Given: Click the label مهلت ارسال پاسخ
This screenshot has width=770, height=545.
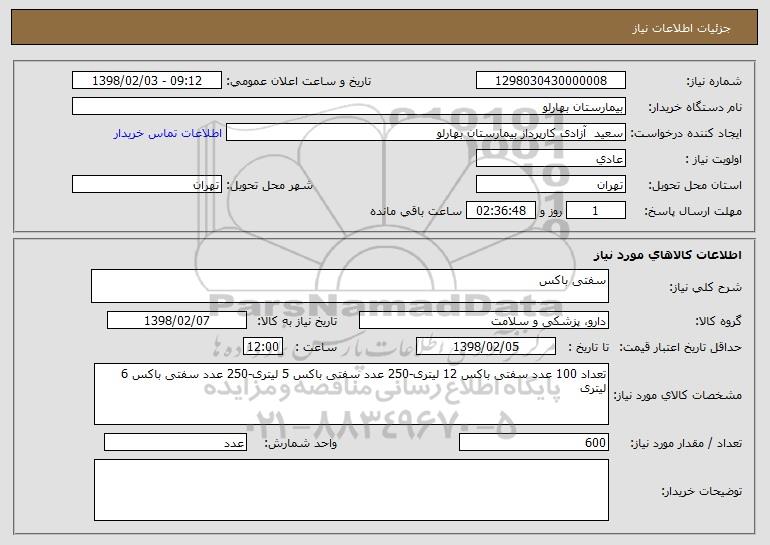Looking at the screenshot, I should [693, 211].
